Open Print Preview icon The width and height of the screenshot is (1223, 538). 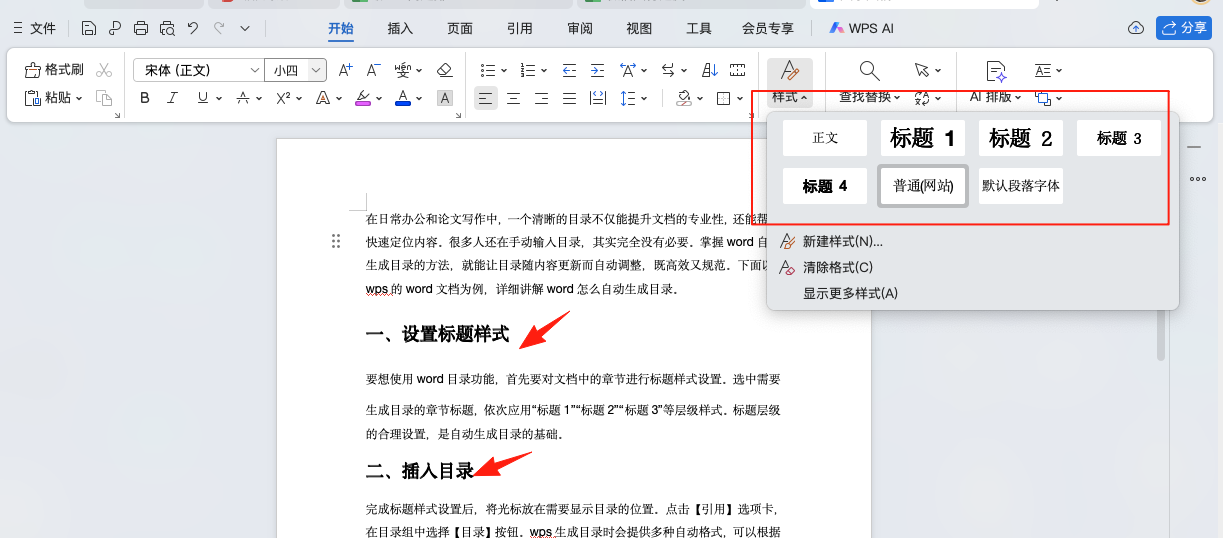click(167, 28)
